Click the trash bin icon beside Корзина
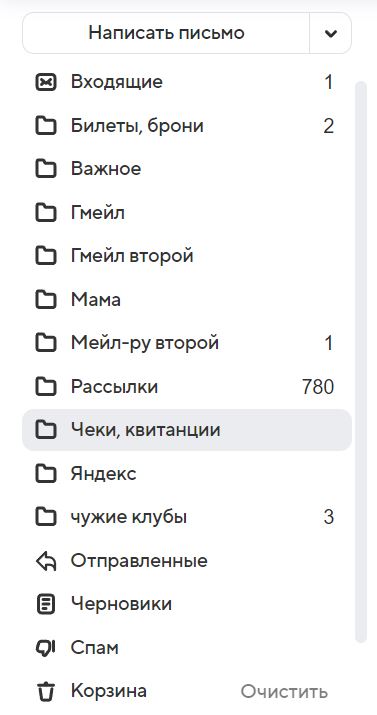 [46, 691]
